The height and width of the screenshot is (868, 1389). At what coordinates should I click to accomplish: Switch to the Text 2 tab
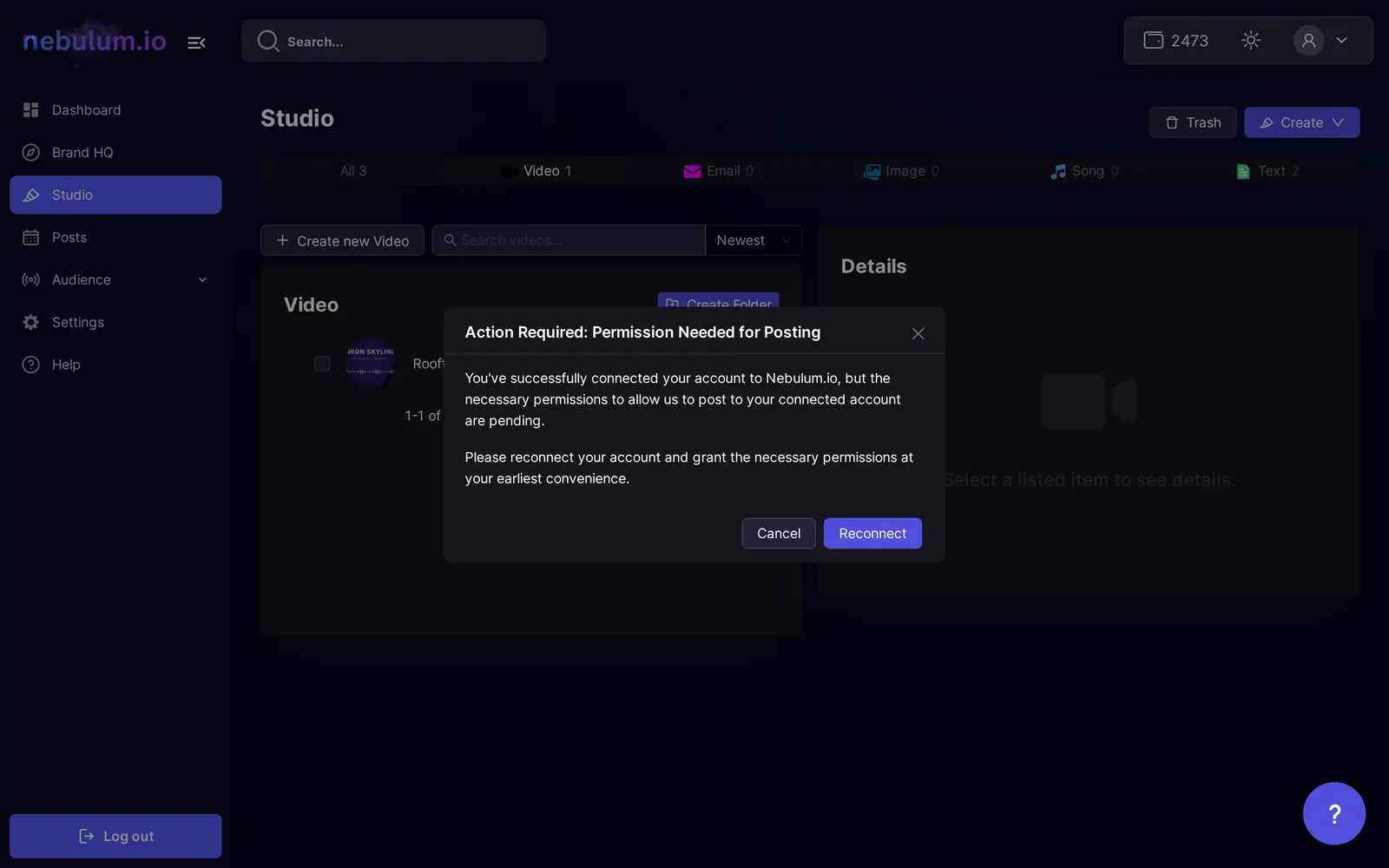pyautogui.click(x=1268, y=171)
